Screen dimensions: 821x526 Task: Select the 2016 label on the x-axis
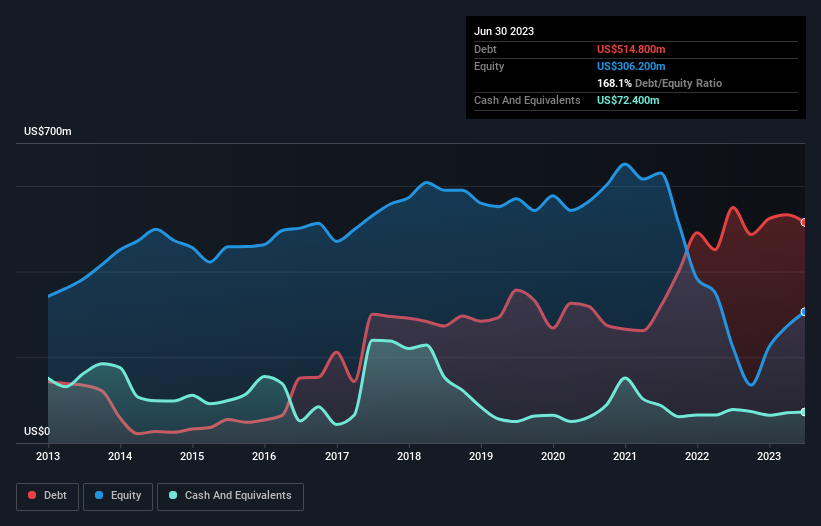tap(264, 456)
